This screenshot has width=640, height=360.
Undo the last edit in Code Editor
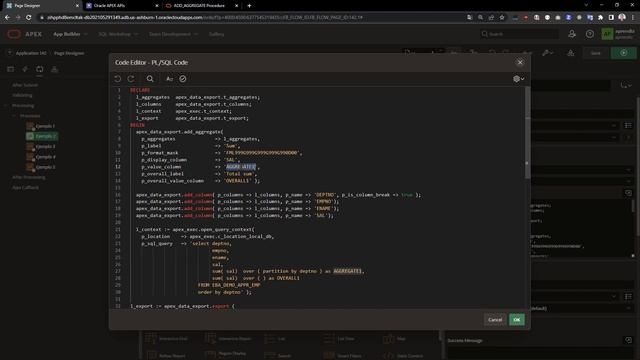118,79
